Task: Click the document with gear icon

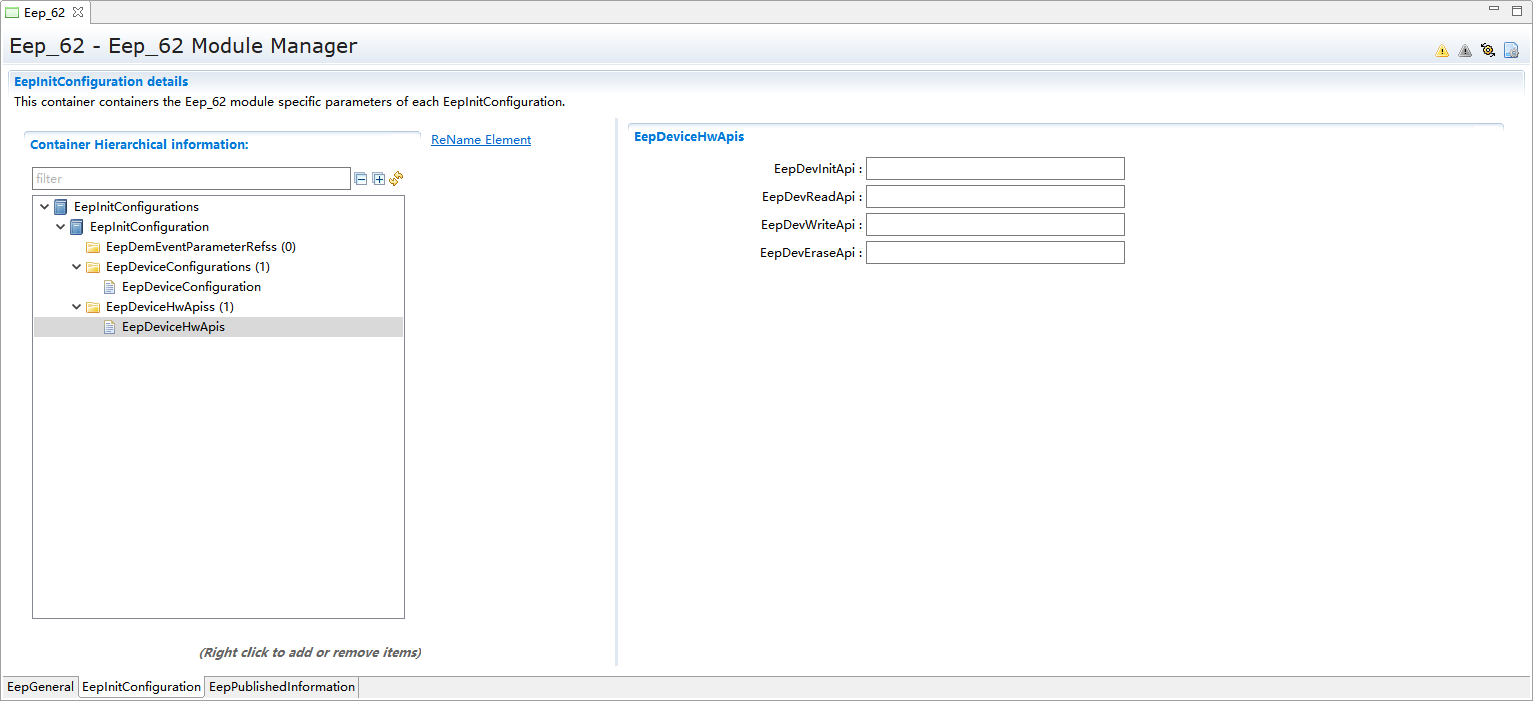Action: pyautogui.click(x=1511, y=50)
